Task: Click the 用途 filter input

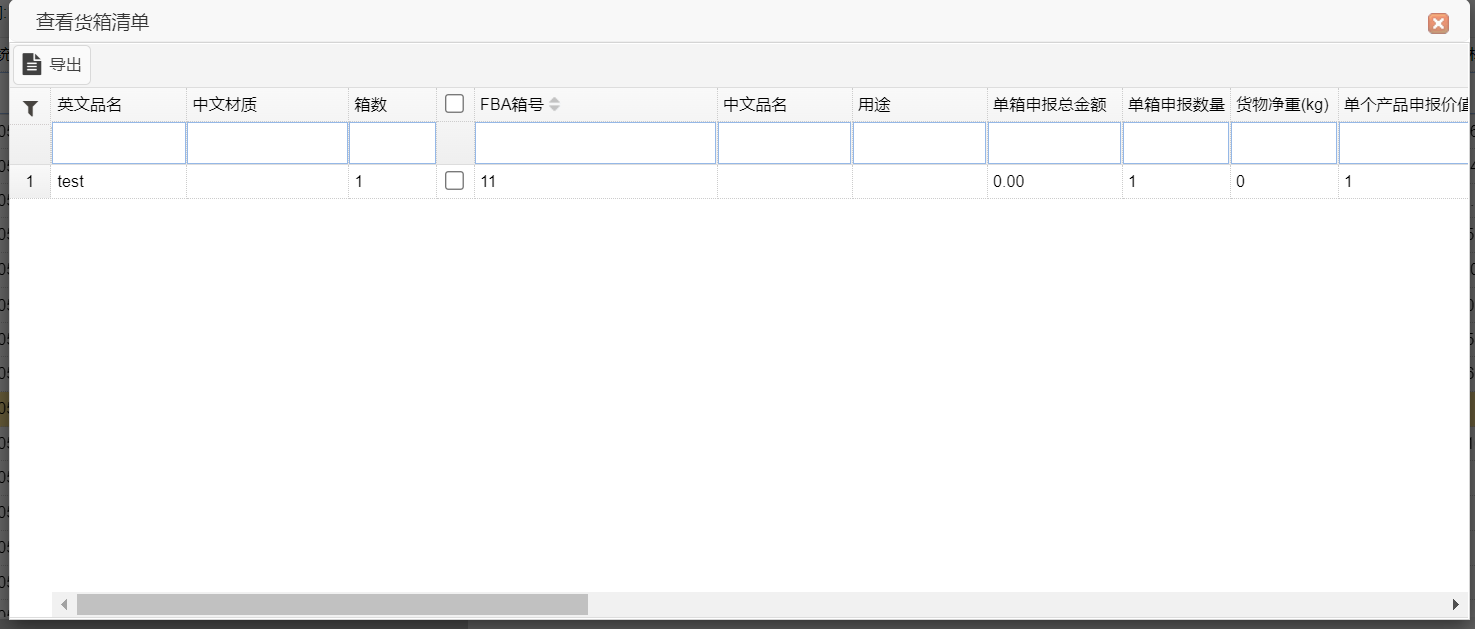Action: point(919,143)
